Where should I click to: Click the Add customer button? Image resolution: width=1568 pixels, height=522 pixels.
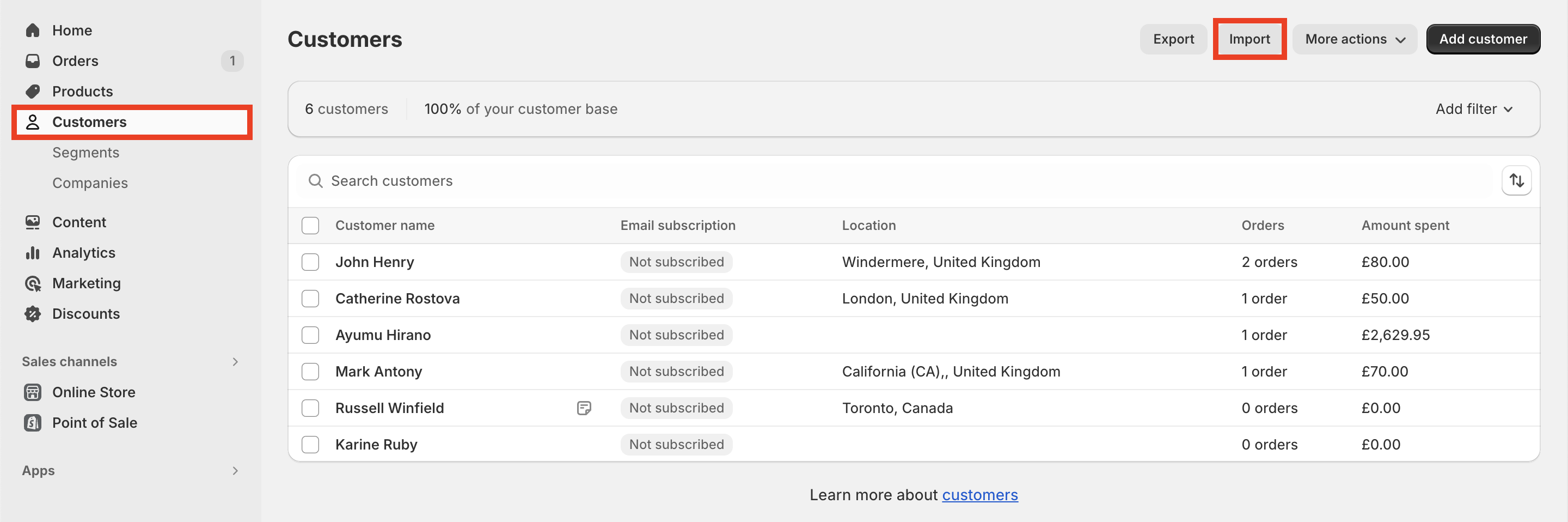(1483, 39)
